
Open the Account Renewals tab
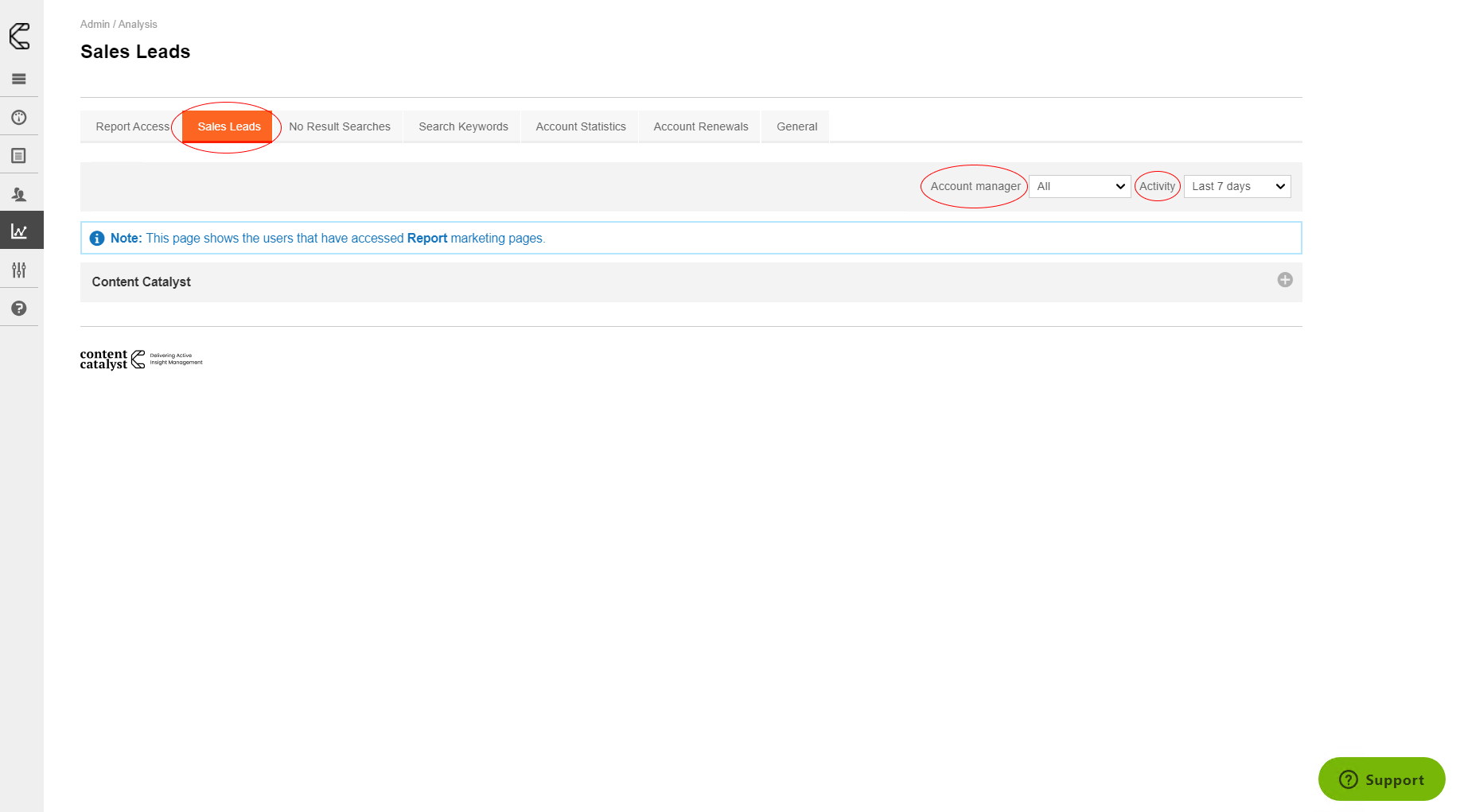click(x=700, y=126)
